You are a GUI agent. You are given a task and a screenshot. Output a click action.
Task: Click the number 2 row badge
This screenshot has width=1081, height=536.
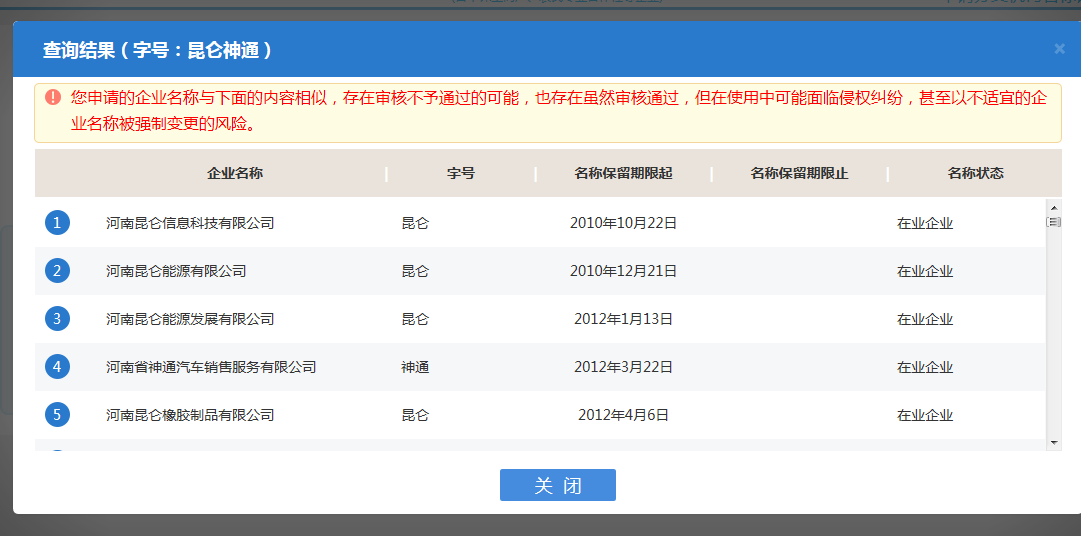[x=57, y=271]
